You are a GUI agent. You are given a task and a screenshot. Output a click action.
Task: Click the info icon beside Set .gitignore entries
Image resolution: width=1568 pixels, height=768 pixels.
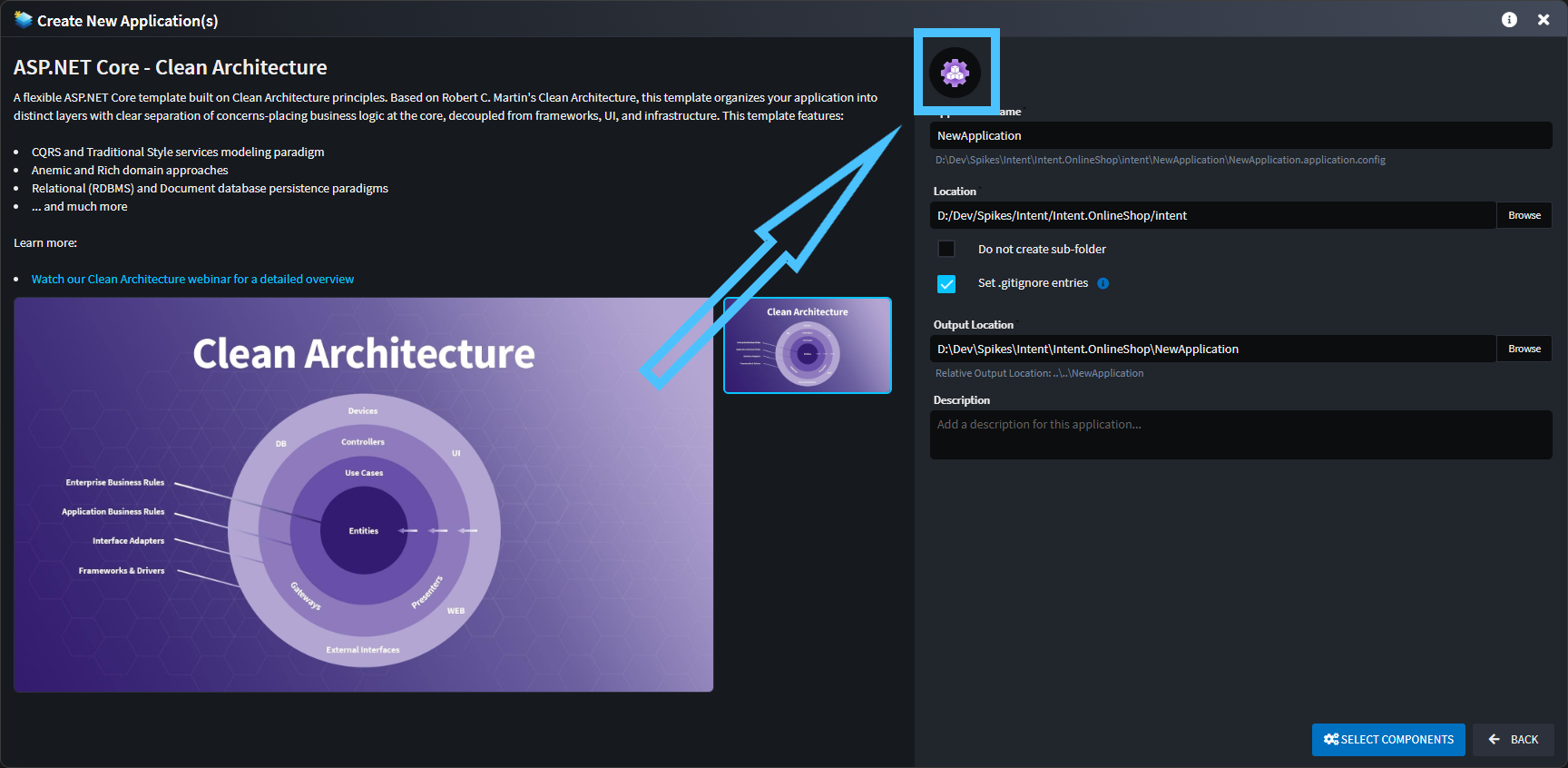[x=1102, y=283]
